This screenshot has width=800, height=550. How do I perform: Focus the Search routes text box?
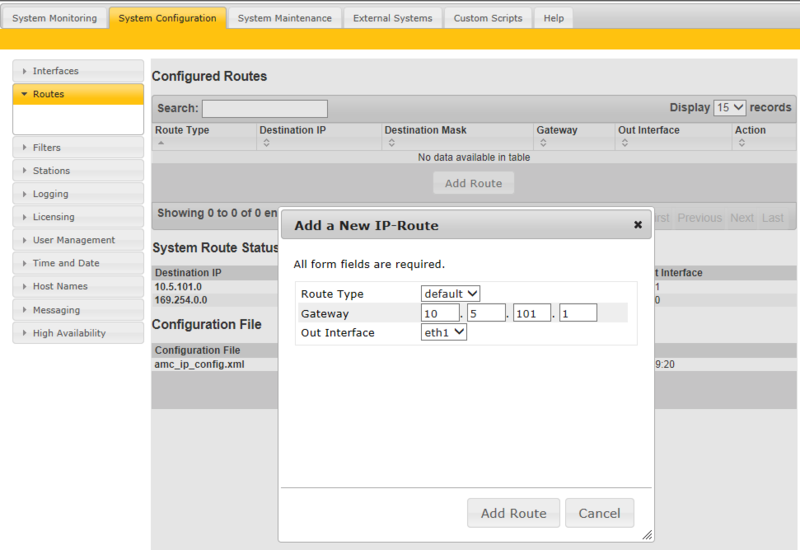click(264, 108)
